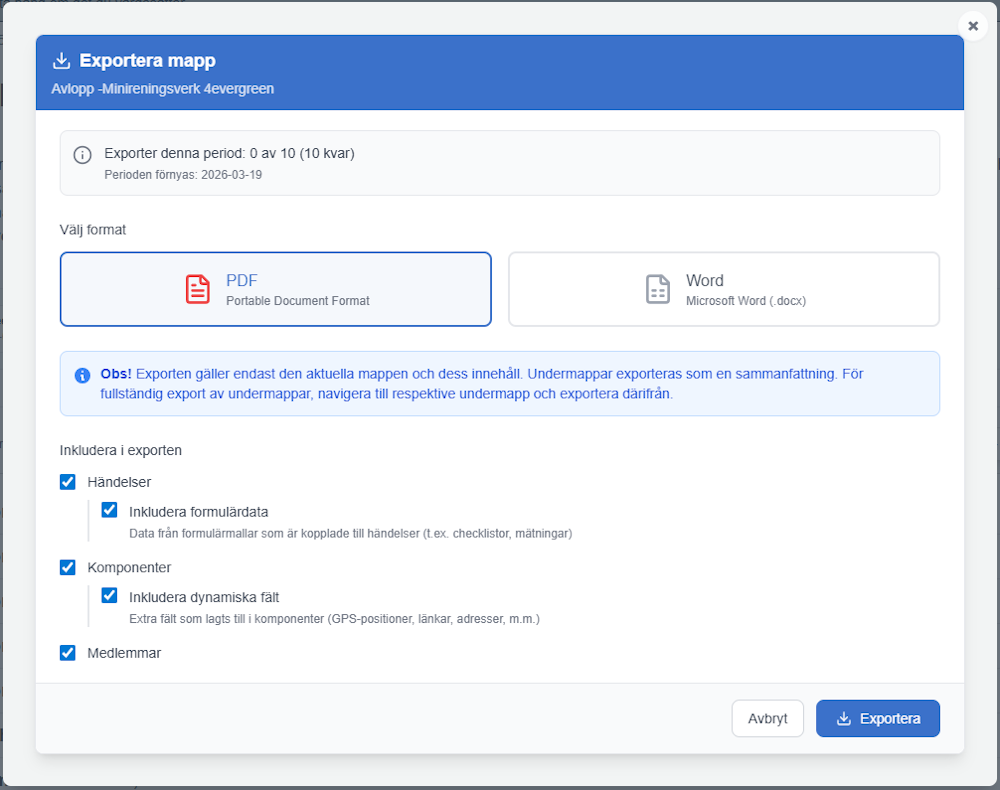Image resolution: width=1000 pixels, height=790 pixels.
Task: Click 'Perioden förnyas: 2026-03-19' text
Action: coord(183,175)
